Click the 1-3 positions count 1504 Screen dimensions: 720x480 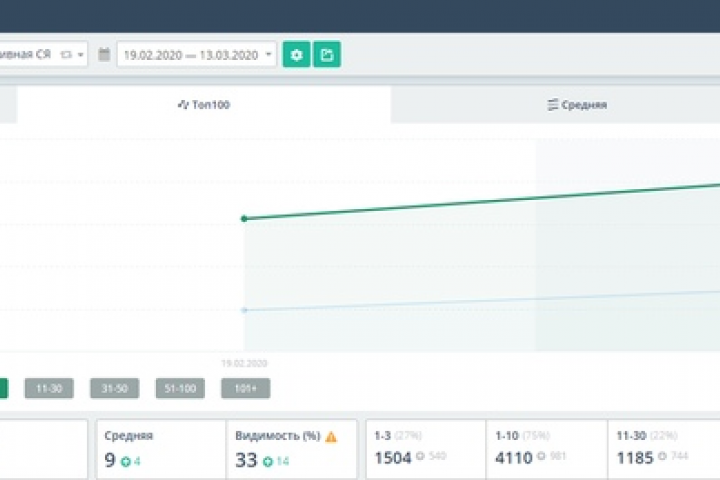[393, 458]
